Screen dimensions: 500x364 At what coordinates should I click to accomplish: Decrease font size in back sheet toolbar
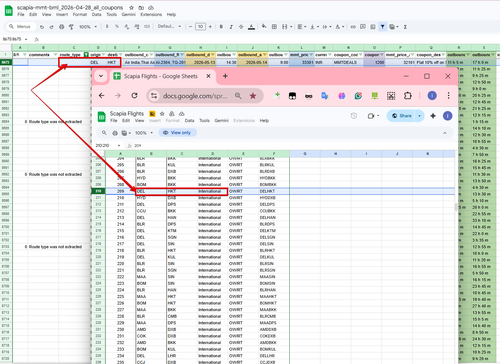coord(190,27)
